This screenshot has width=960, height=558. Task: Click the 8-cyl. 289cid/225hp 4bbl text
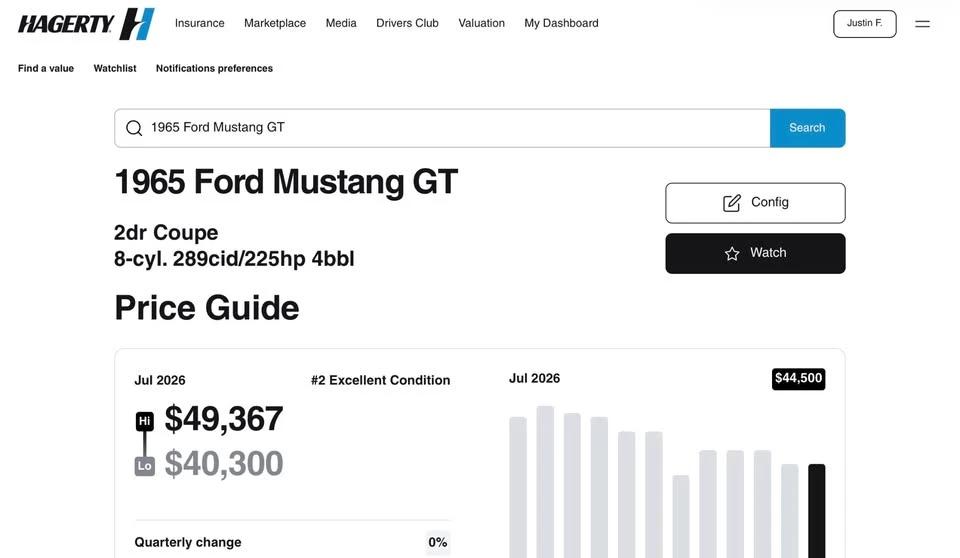(x=234, y=259)
